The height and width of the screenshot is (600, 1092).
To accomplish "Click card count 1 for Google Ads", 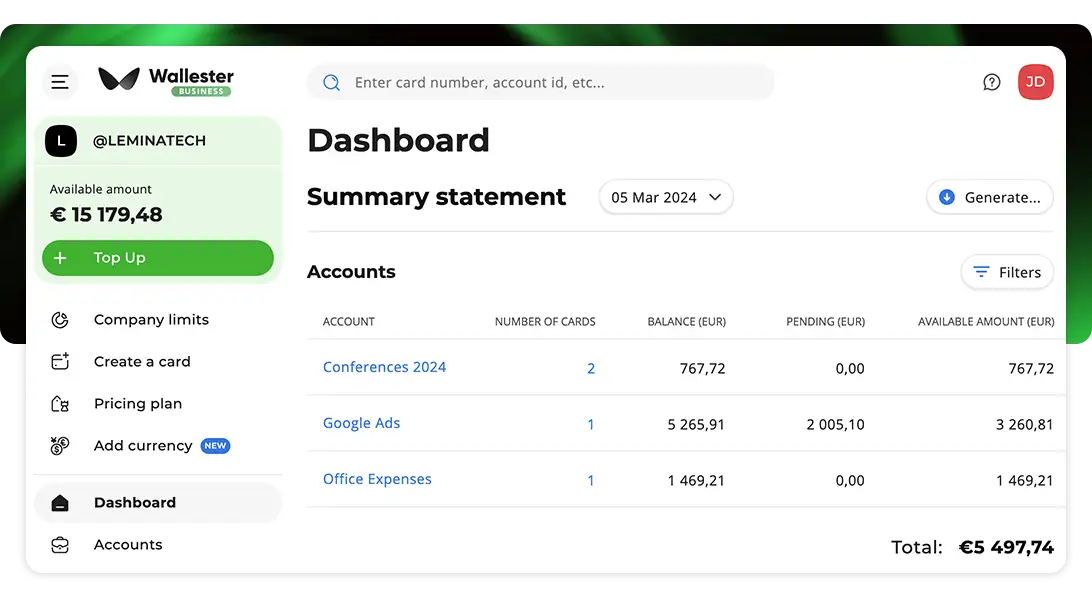I will (591, 424).
